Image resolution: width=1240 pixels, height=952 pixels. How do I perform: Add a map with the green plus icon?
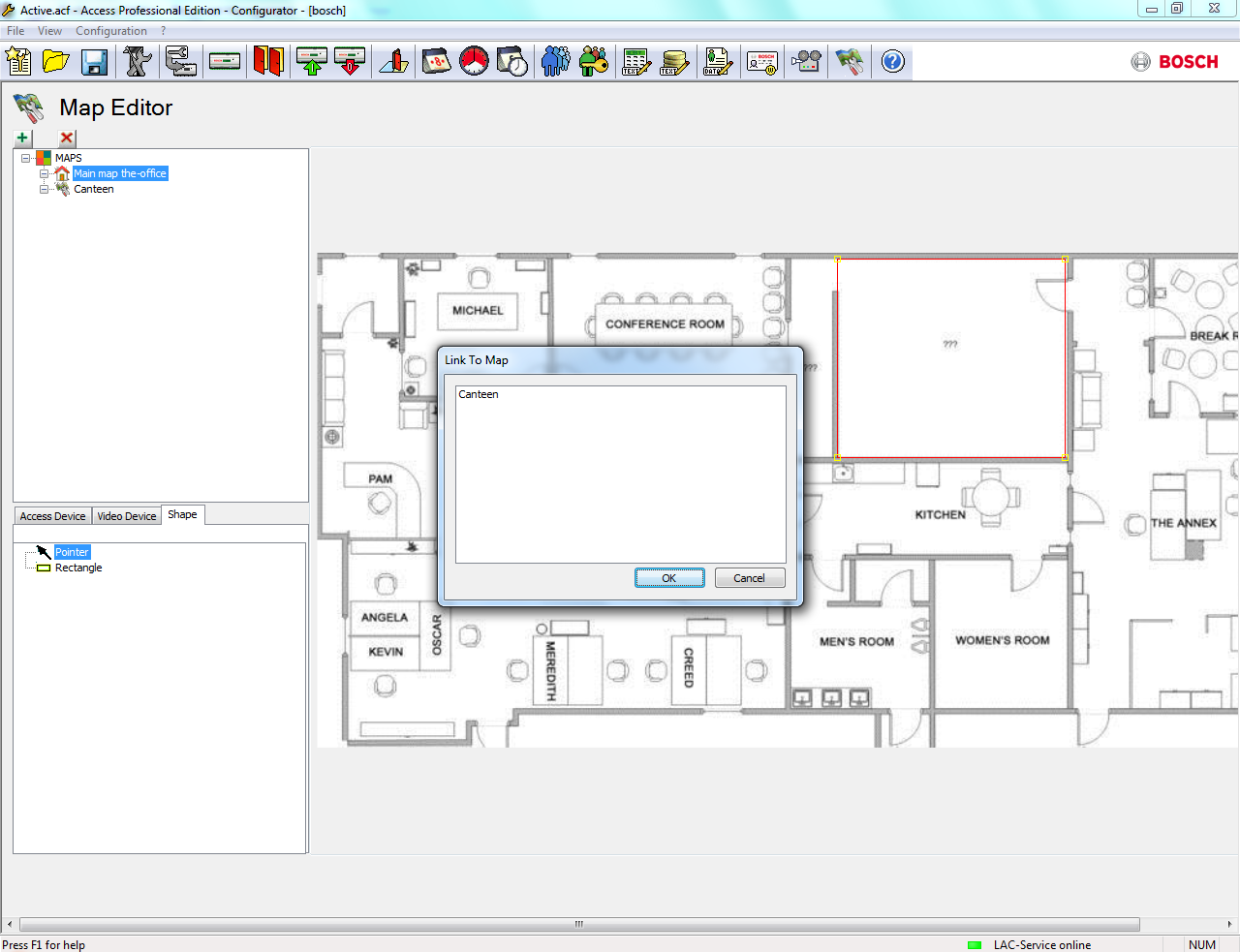click(x=22, y=138)
